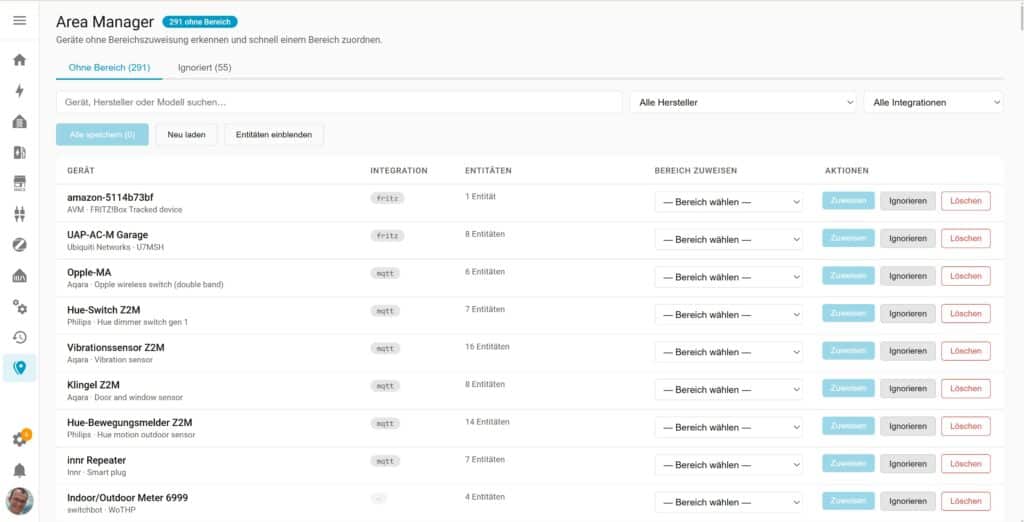This screenshot has height=522, width=1024.
Task: Open area dropdown for Hue-Switch Z2M
Action: pyautogui.click(x=729, y=314)
